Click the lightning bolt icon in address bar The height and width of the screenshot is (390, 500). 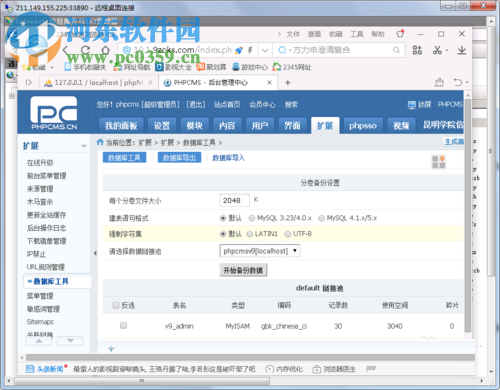point(250,50)
